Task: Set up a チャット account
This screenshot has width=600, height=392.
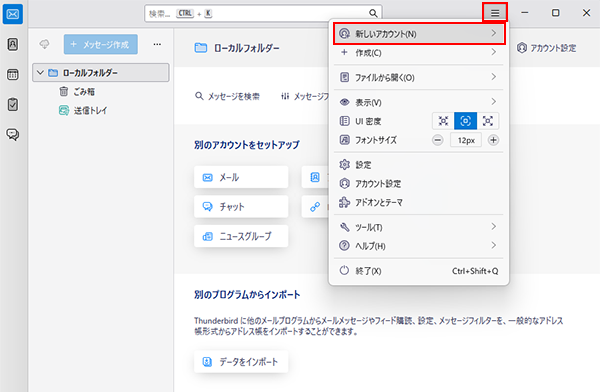Action: point(241,207)
